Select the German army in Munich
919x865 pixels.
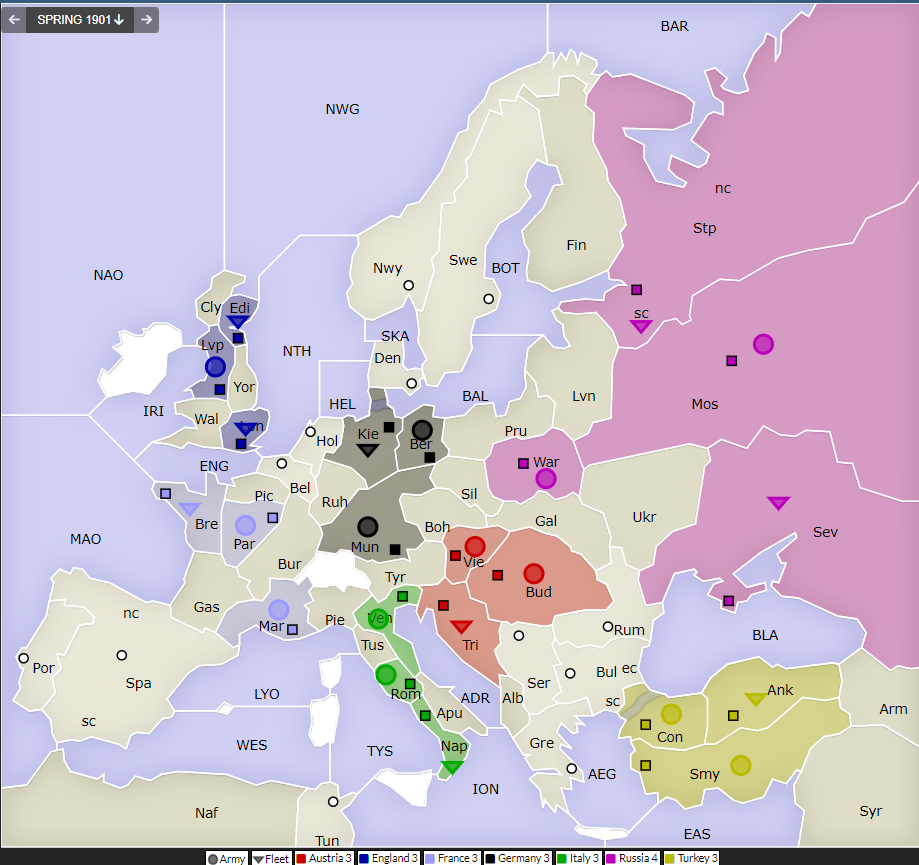point(367,527)
